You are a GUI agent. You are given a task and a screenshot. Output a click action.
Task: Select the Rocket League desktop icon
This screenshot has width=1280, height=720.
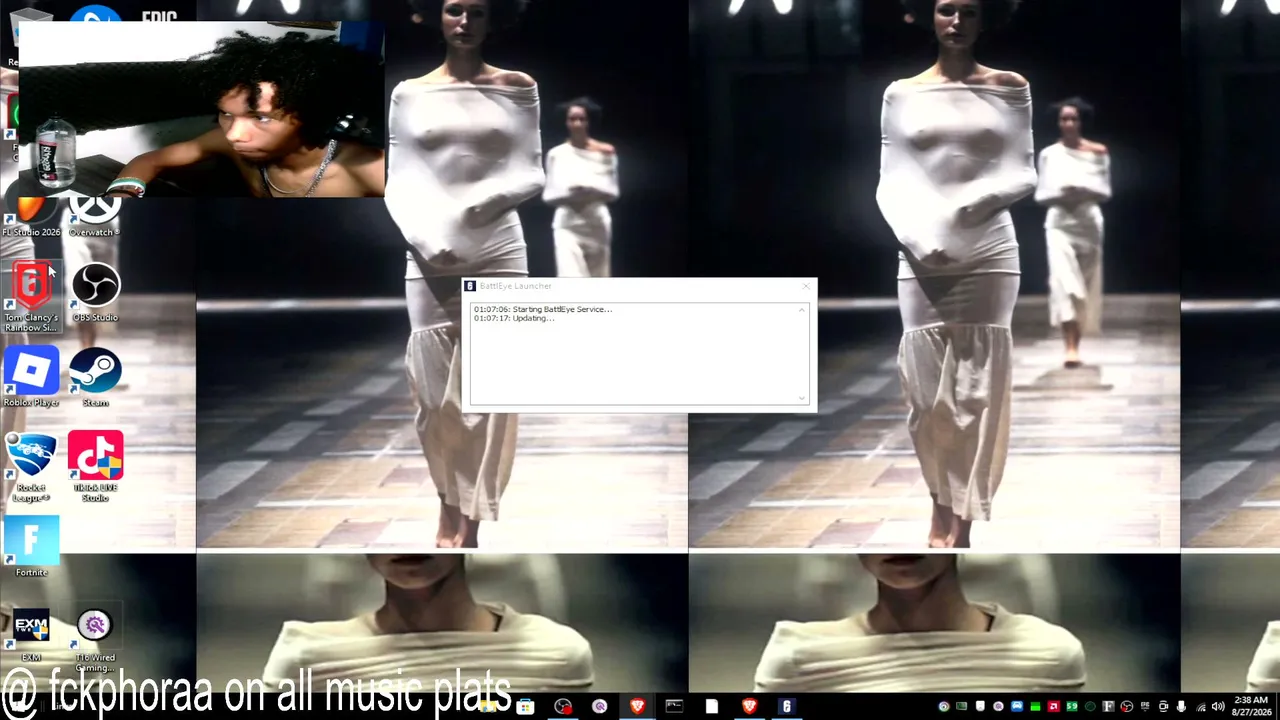(31, 467)
